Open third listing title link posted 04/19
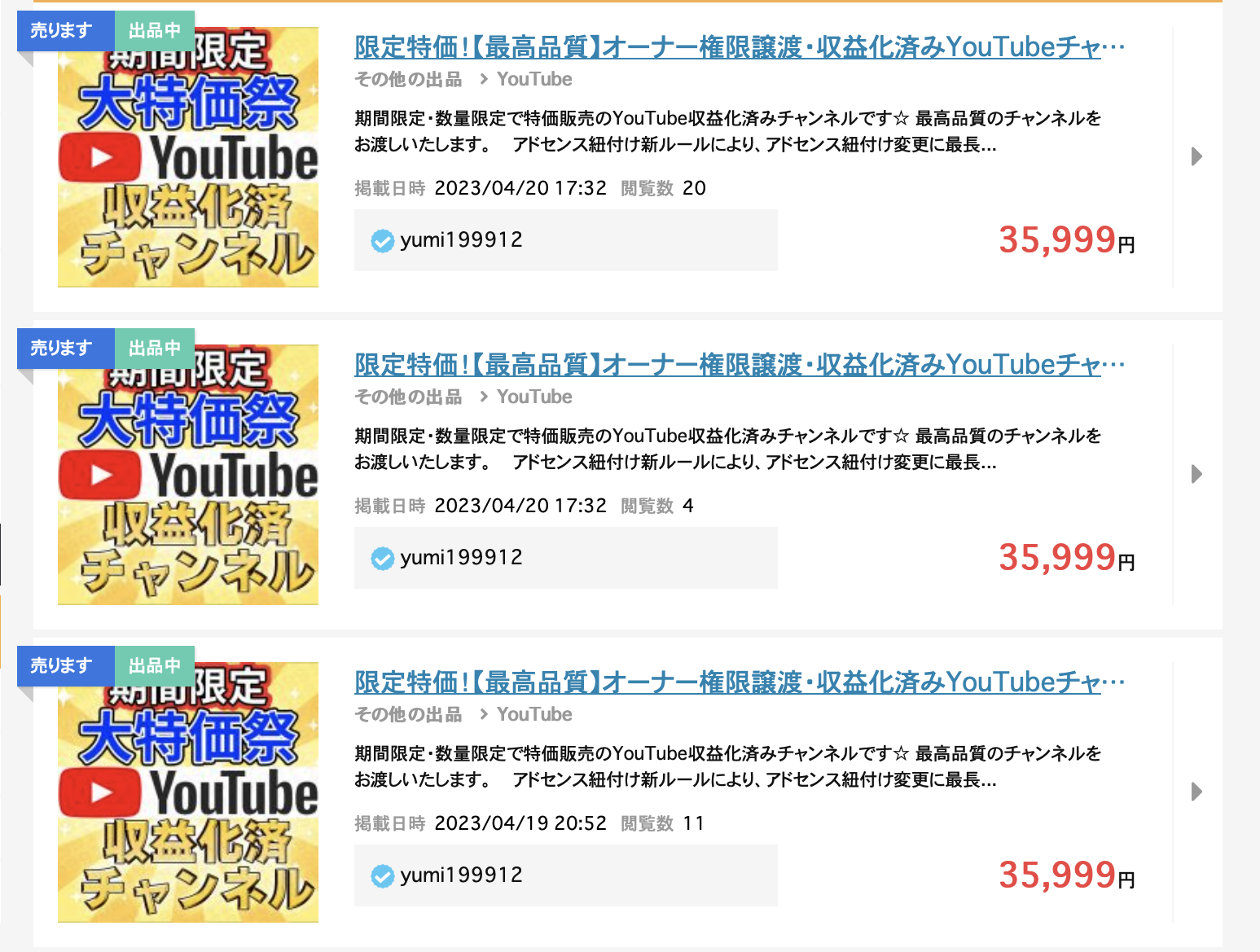The width and height of the screenshot is (1260, 952). pyautogui.click(x=740, y=682)
